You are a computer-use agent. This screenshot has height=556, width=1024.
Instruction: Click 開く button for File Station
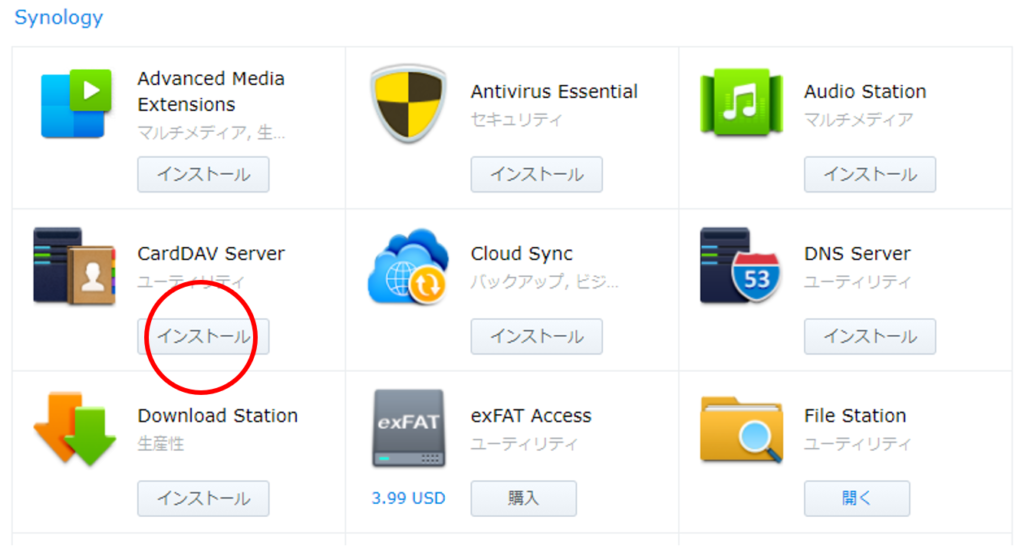(857, 499)
